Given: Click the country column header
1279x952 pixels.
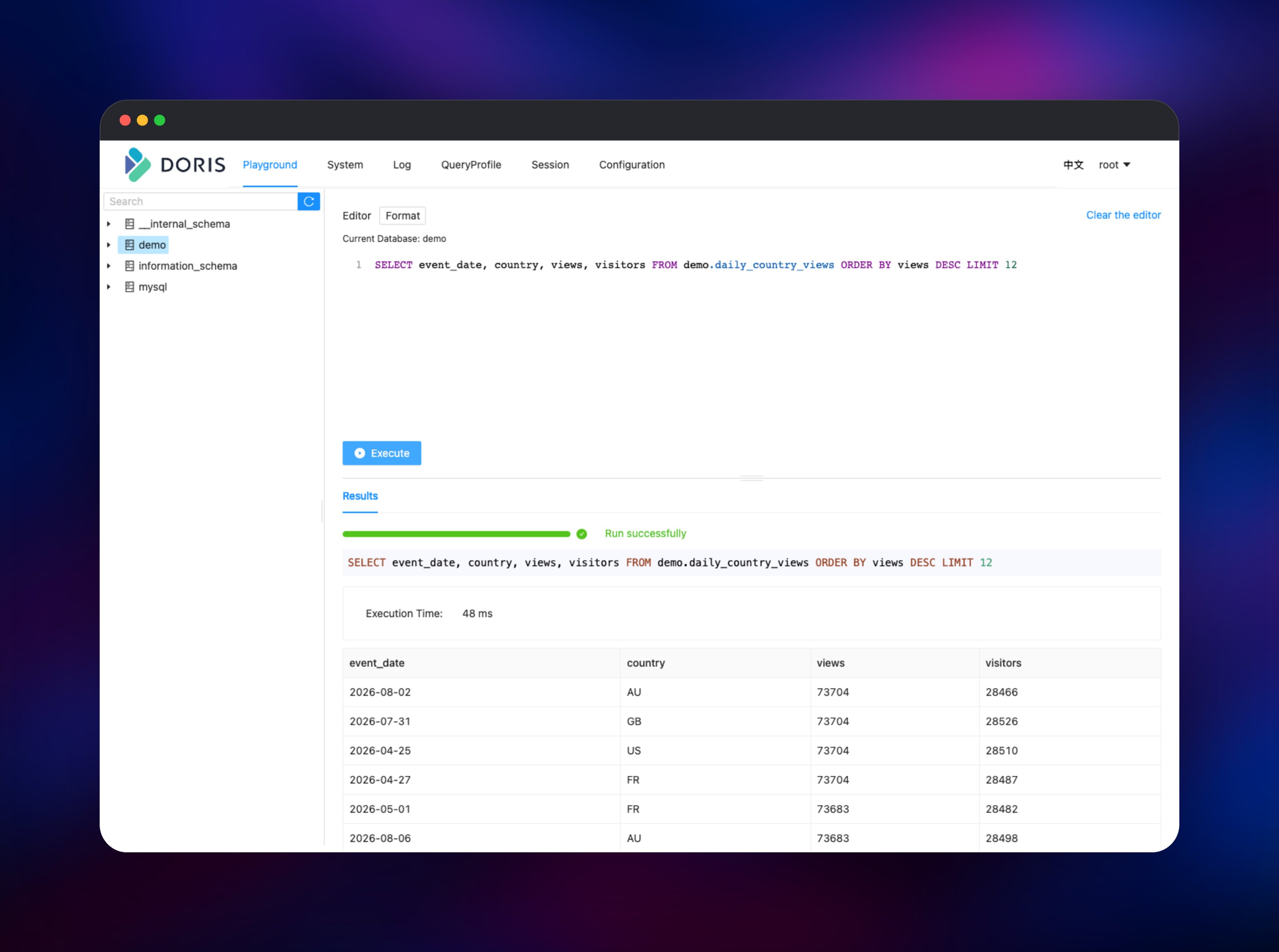Looking at the screenshot, I should [715, 663].
